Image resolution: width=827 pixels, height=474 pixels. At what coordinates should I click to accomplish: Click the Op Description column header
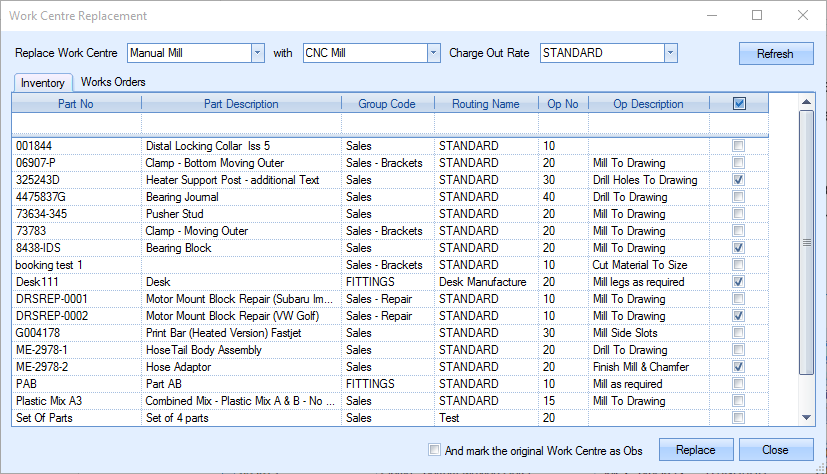pos(648,104)
